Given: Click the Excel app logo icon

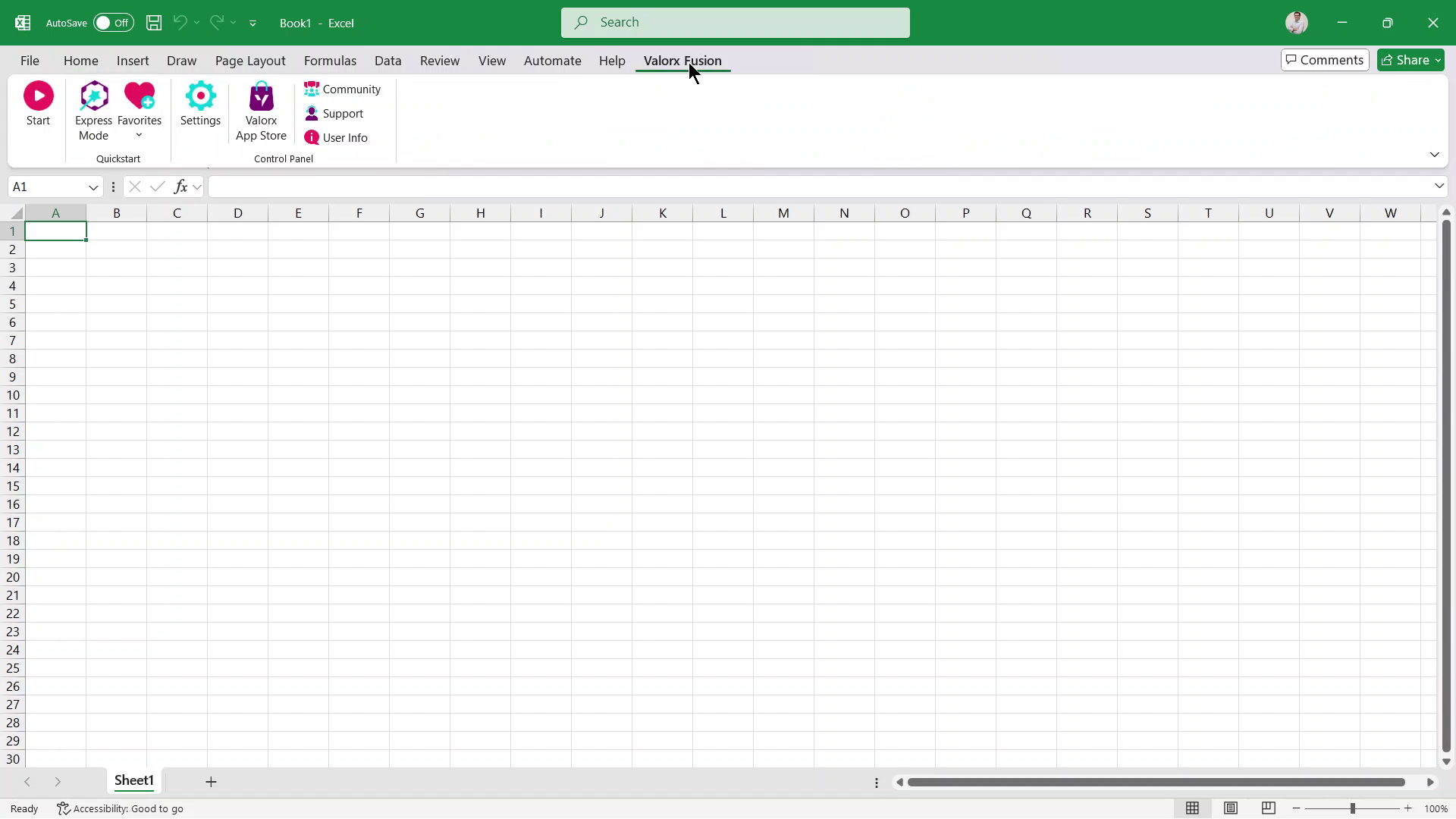Looking at the screenshot, I should point(23,23).
